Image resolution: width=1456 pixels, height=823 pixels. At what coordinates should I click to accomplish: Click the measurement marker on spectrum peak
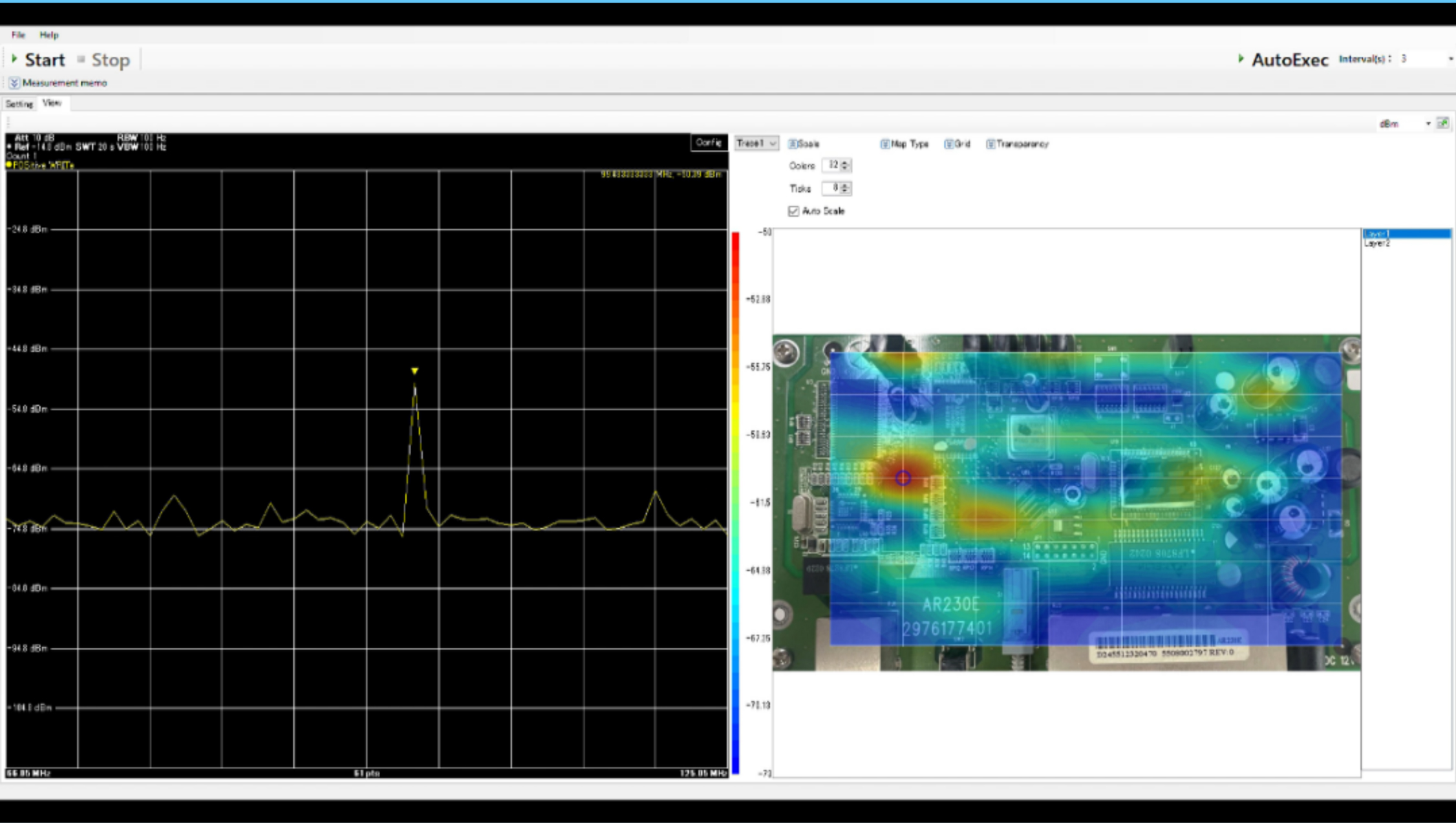[x=414, y=371]
